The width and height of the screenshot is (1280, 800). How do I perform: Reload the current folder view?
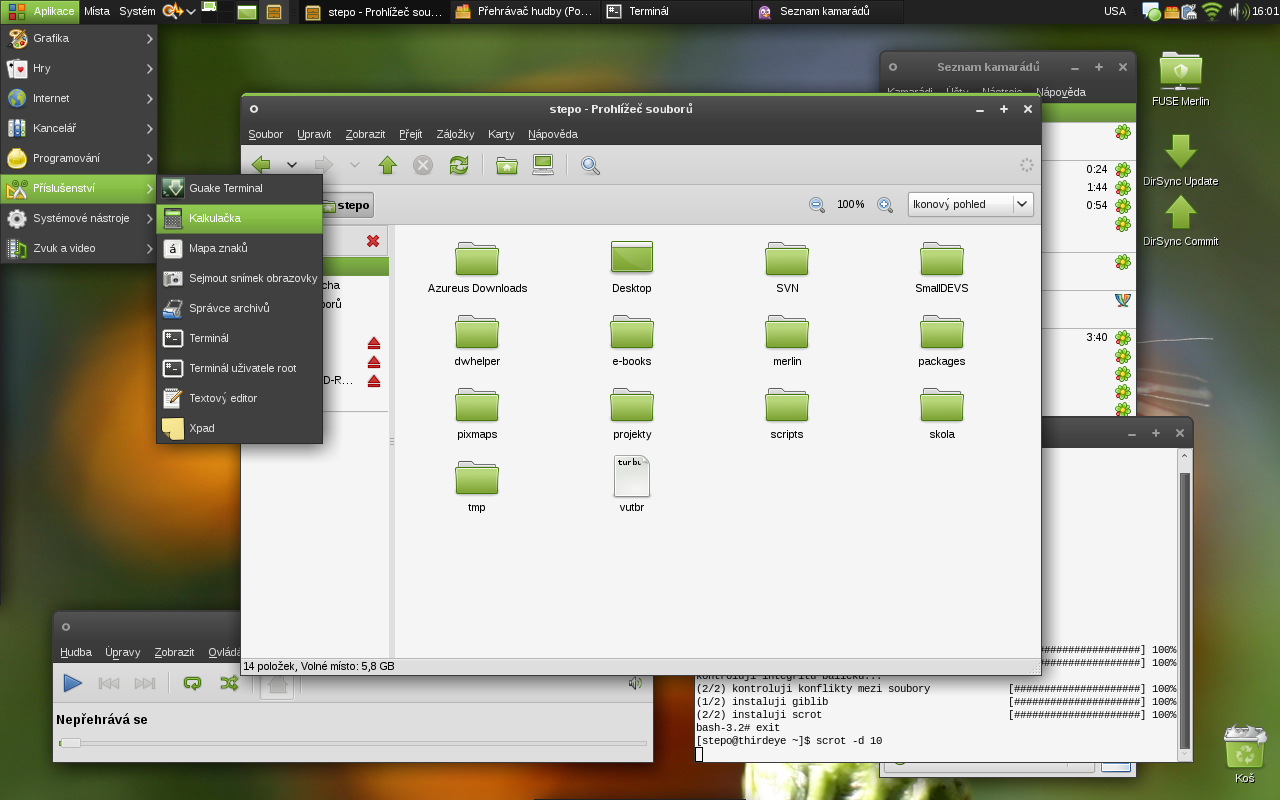coord(459,165)
